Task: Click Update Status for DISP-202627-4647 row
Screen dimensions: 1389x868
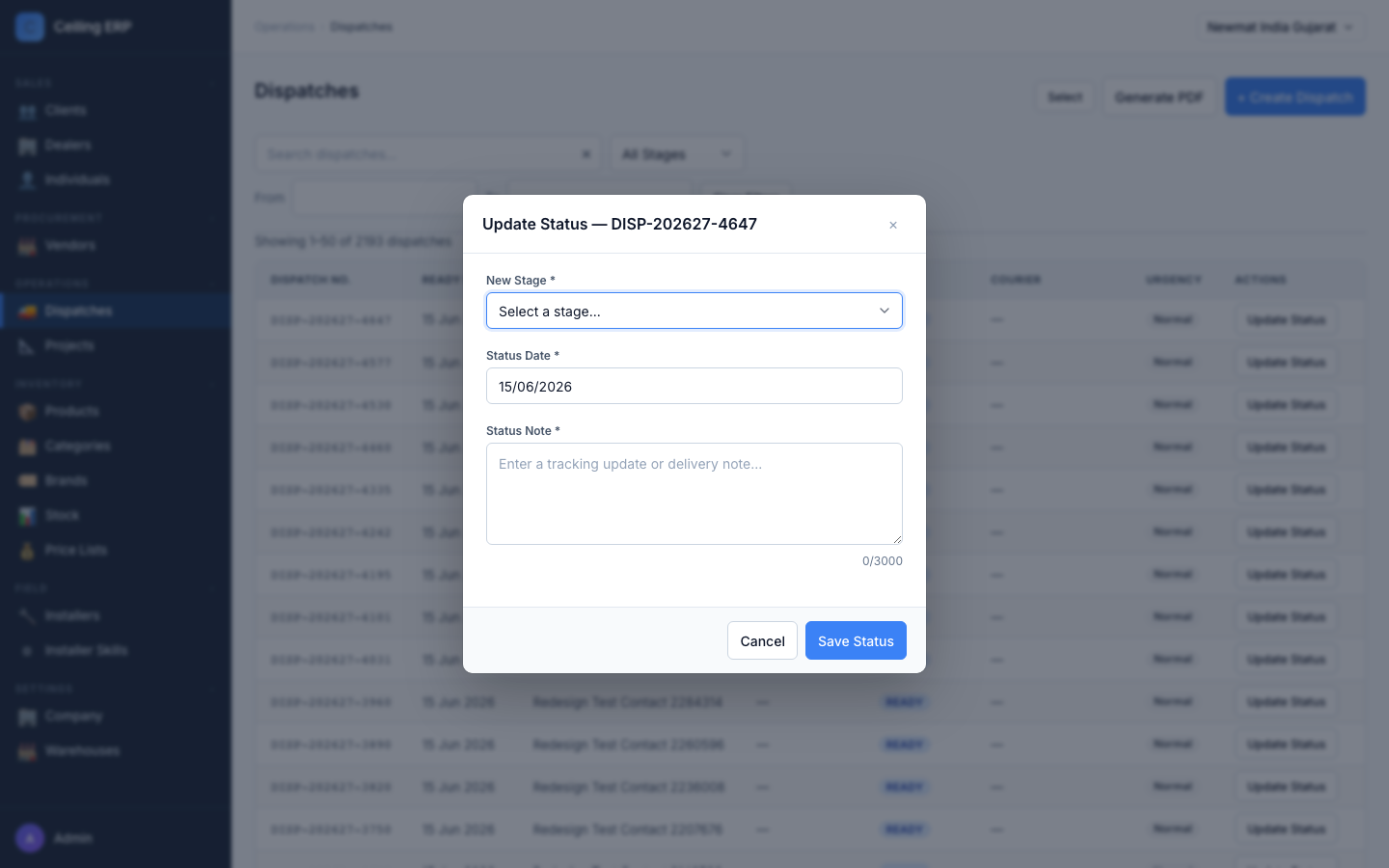Action: pos(1286,320)
